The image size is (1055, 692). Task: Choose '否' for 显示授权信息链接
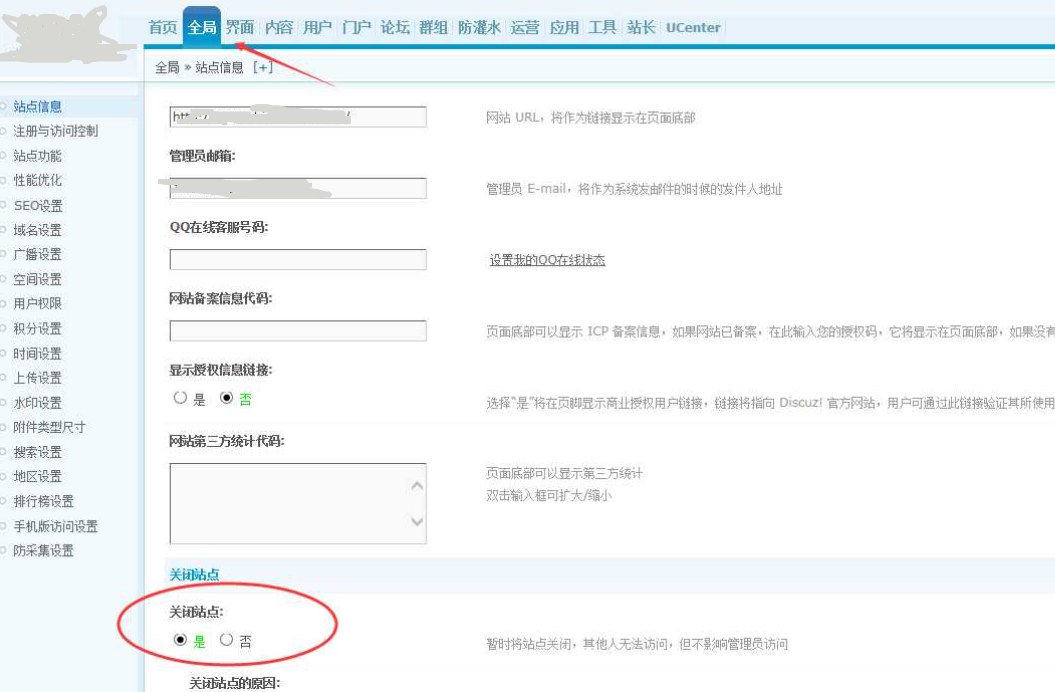point(227,398)
